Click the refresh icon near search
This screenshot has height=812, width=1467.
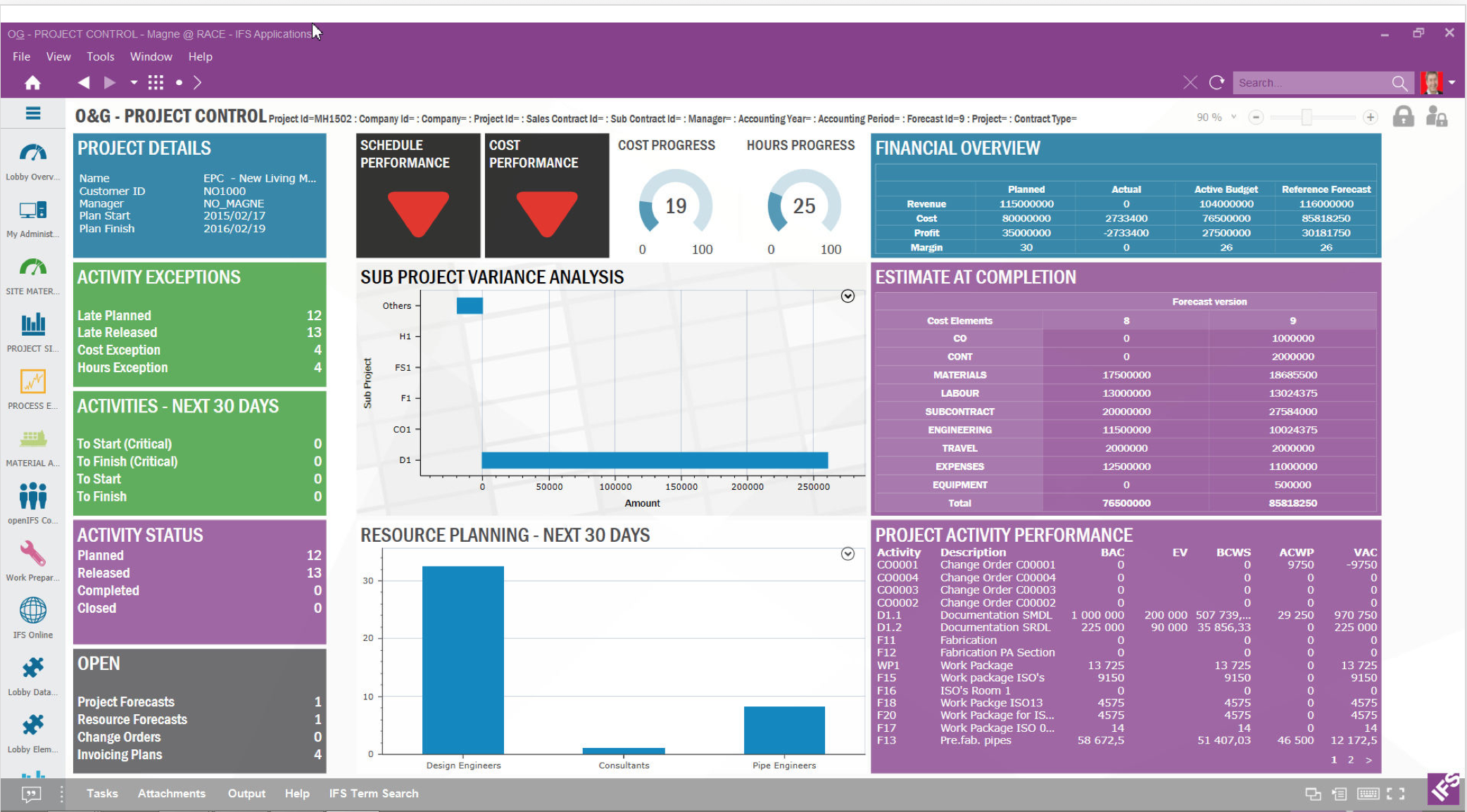1216,83
